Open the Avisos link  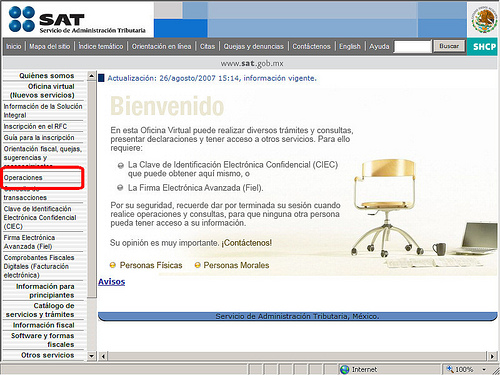pyautogui.click(x=111, y=282)
